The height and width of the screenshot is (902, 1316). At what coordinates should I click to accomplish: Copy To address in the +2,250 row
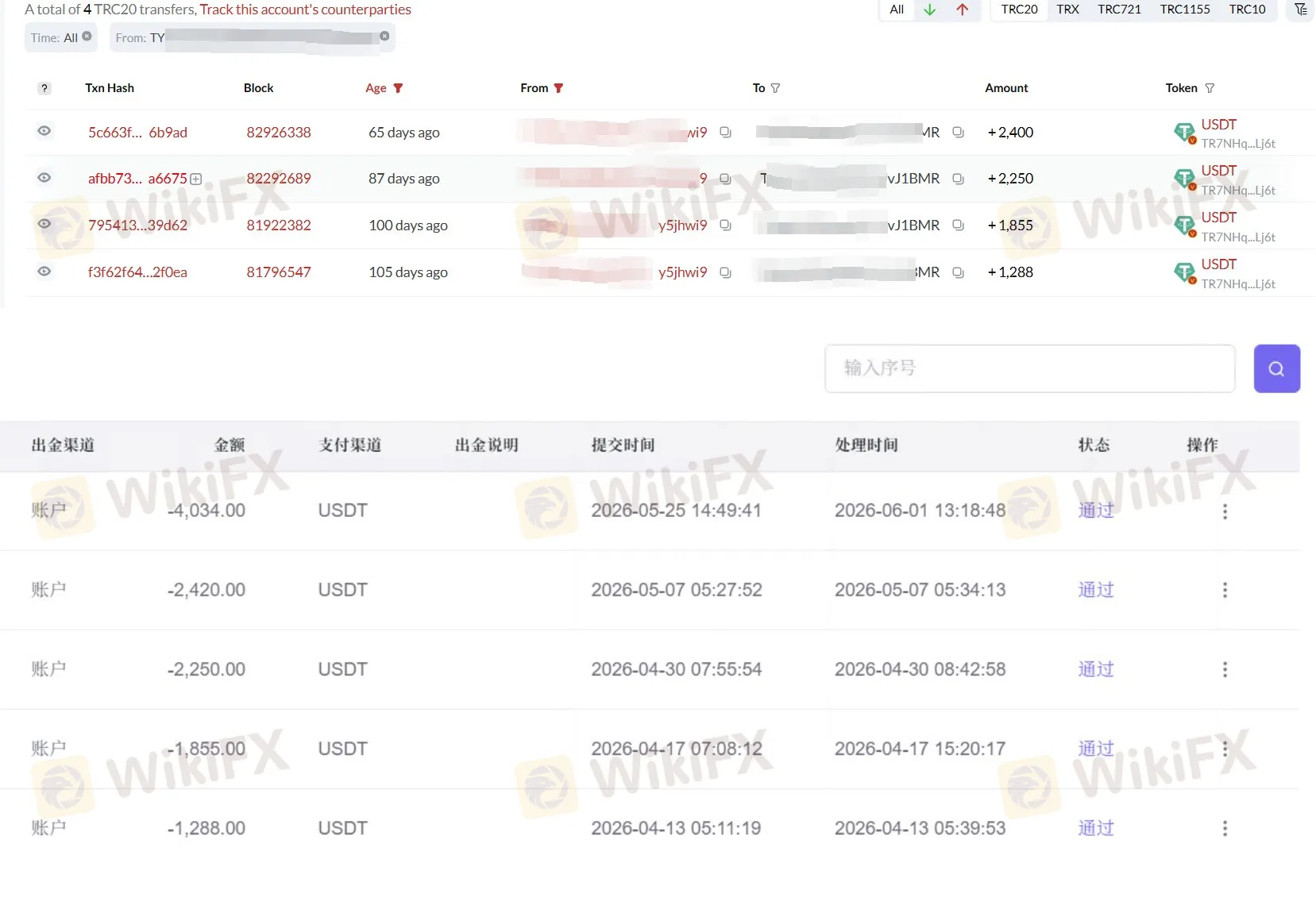[958, 179]
